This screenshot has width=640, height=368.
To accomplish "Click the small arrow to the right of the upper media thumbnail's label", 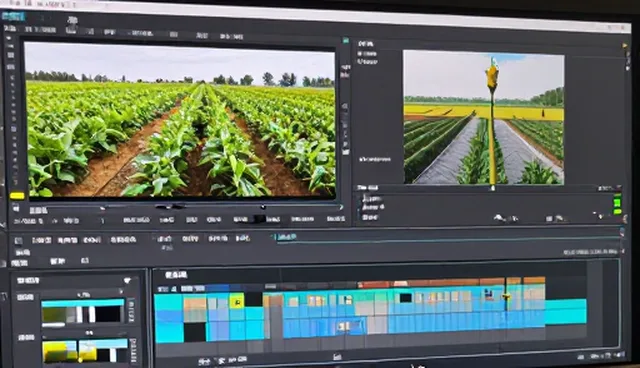I will point(120,292).
